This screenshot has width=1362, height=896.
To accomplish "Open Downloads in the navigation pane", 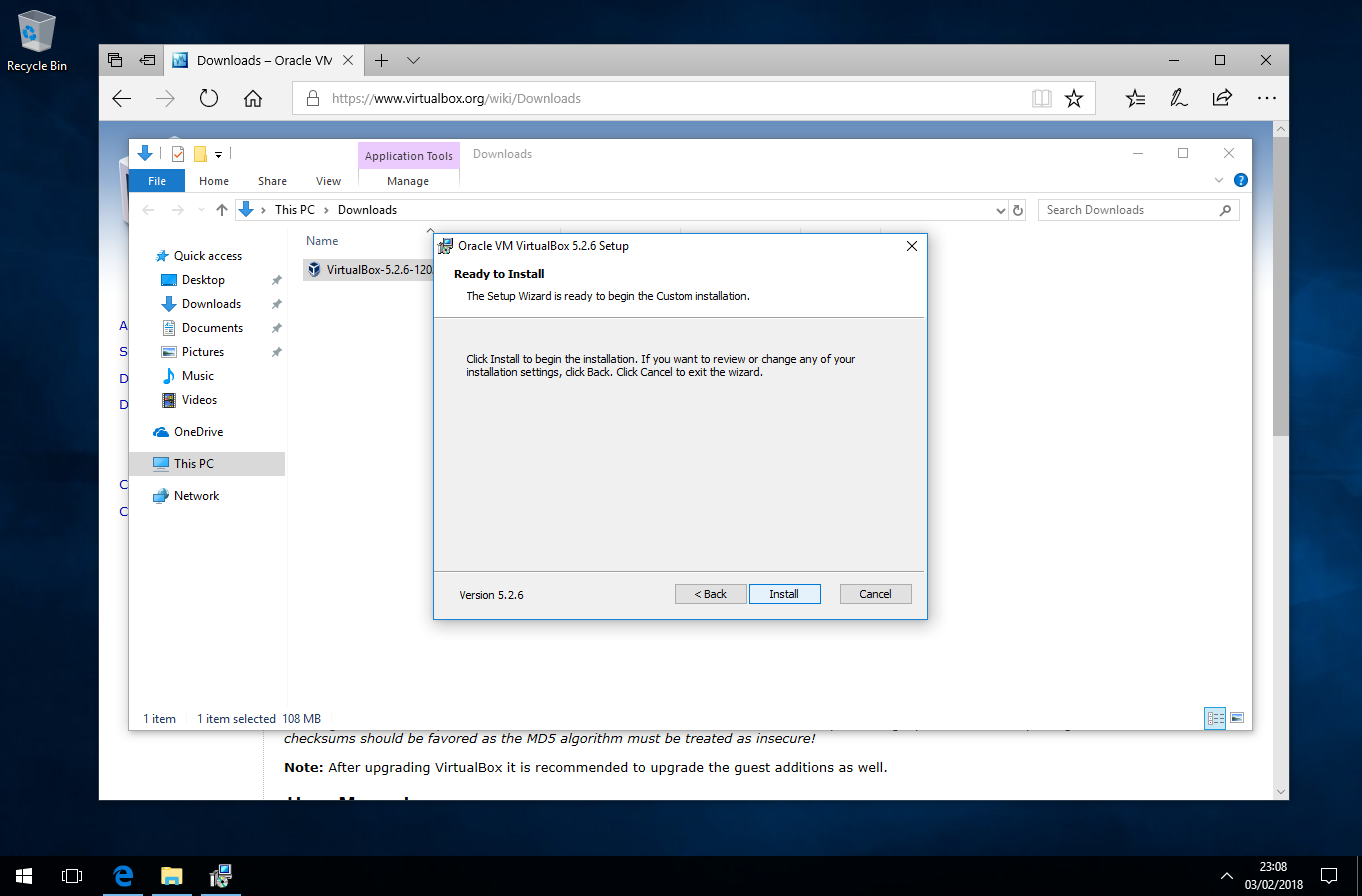I will pos(211,304).
